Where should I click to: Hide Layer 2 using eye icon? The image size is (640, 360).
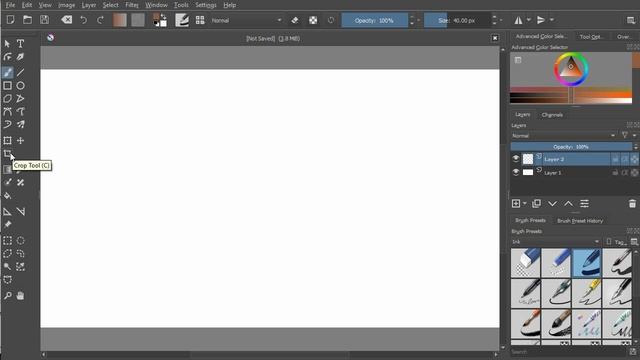pos(516,159)
